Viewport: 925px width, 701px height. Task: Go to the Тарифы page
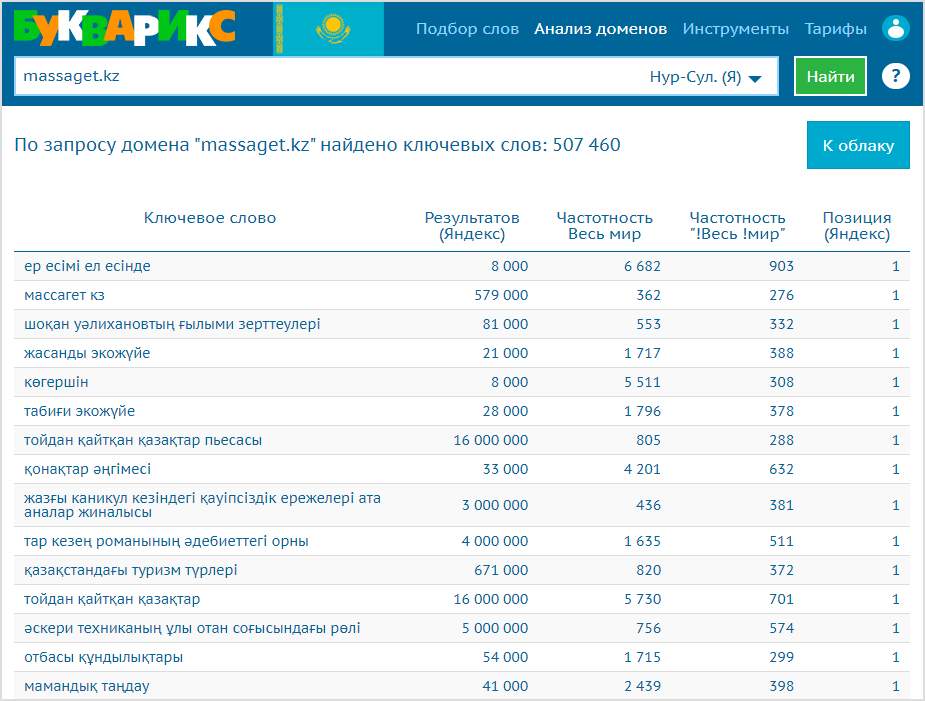pyautogui.click(x=835, y=29)
